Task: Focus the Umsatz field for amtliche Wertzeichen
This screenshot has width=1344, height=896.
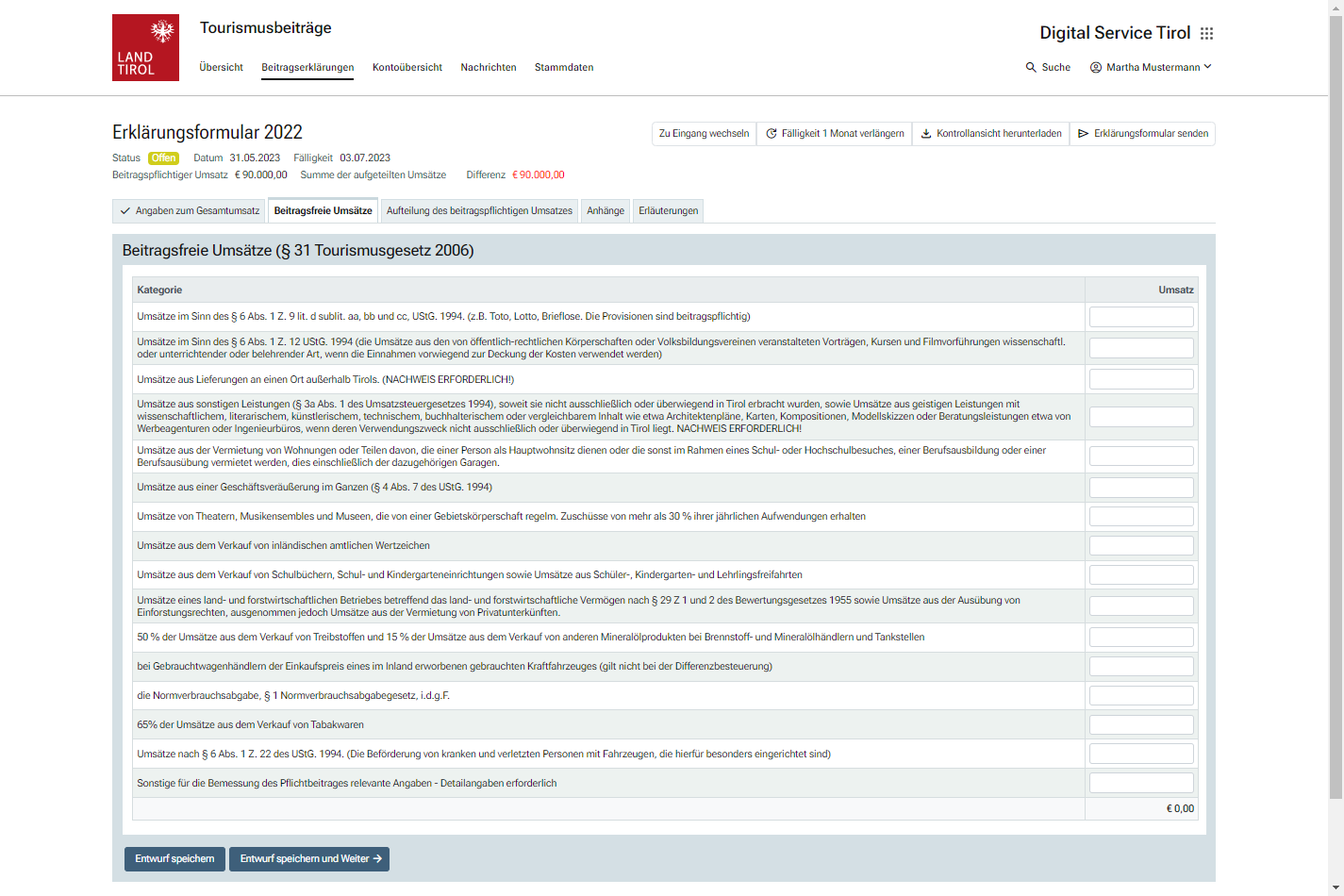Action: tap(1141, 546)
